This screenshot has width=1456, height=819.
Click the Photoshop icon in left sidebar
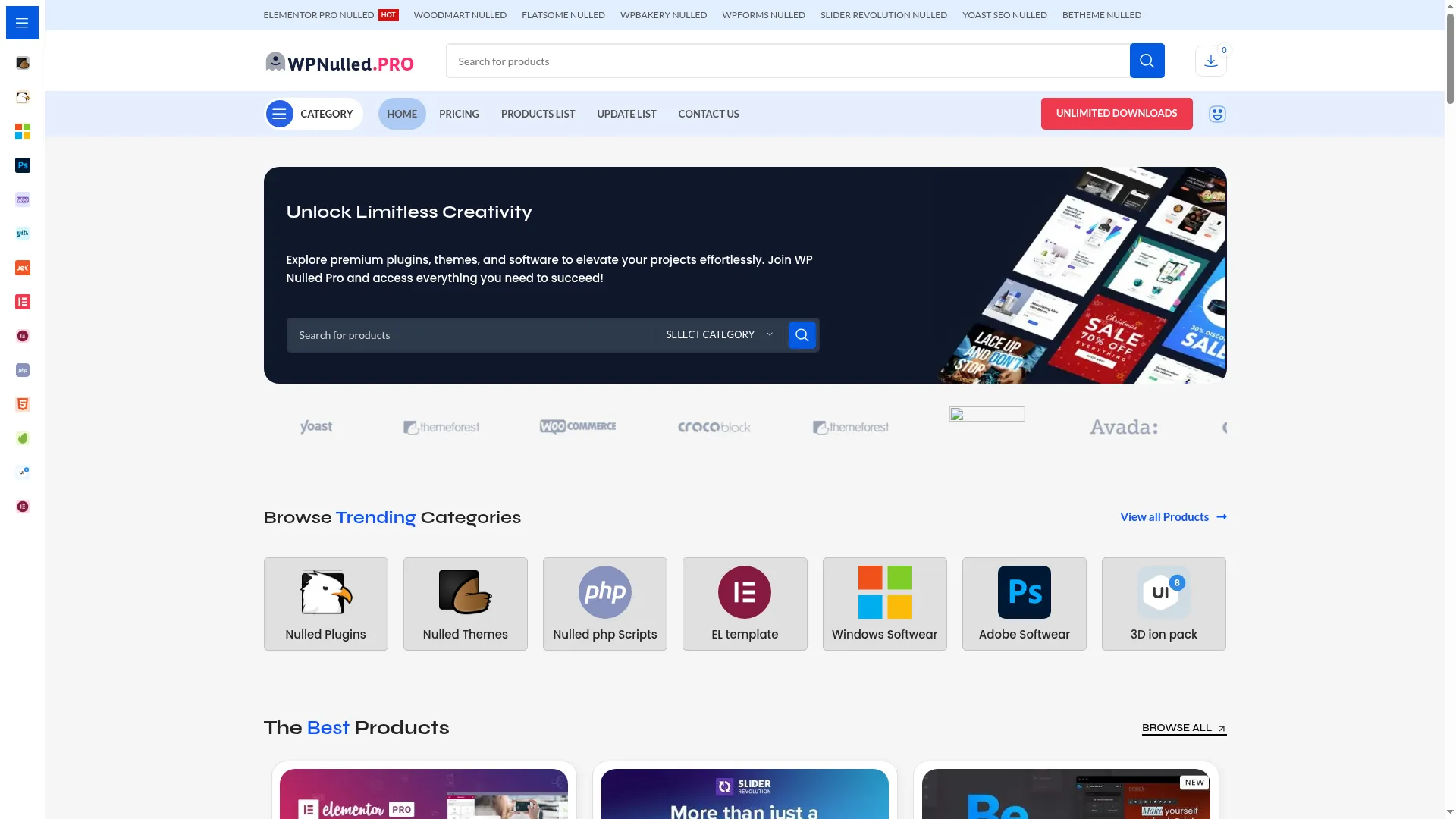[x=23, y=165]
